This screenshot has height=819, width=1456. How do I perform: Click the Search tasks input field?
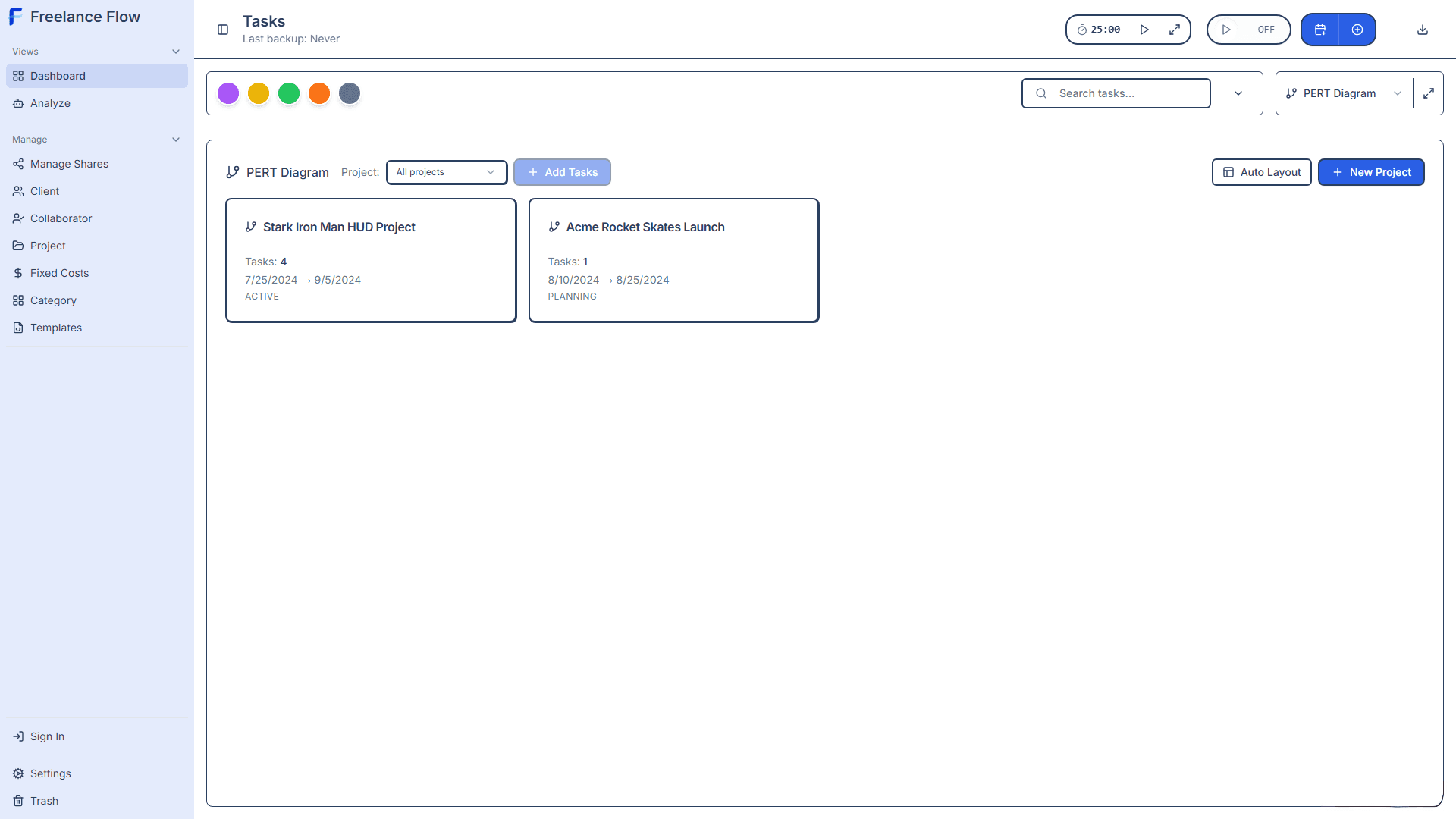click(1116, 93)
